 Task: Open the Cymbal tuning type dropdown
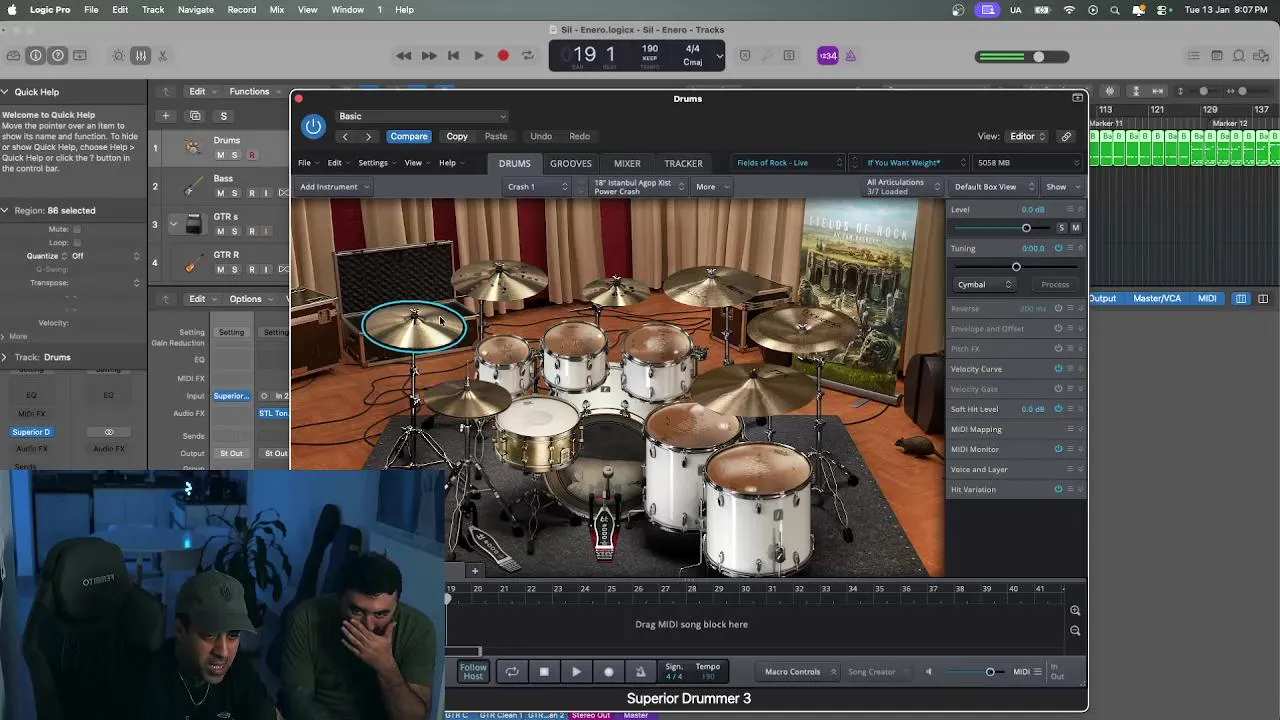coord(985,285)
